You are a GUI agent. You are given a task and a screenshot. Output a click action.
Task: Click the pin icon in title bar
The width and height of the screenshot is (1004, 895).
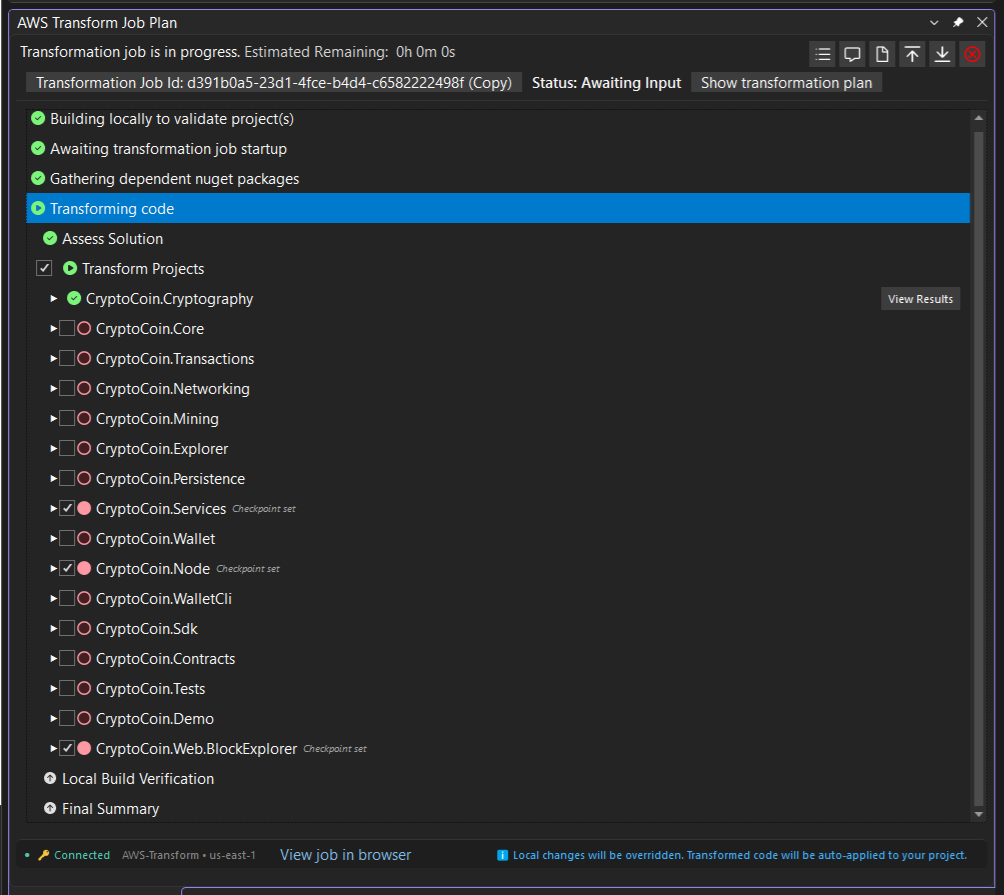coord(958,22)
